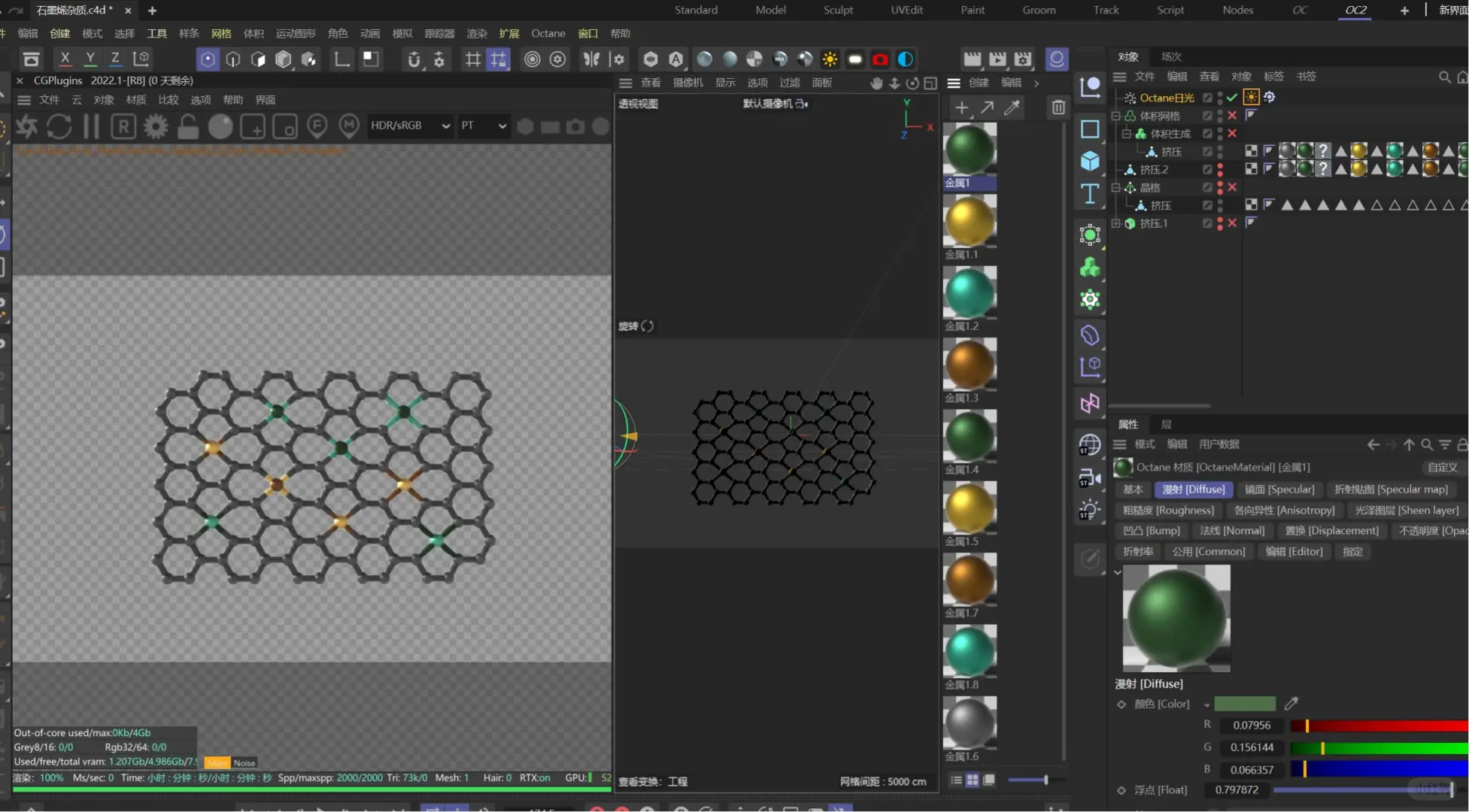Viewport: 1469px width, 812px height.
Task: Click the color eyedropper icon
Action: (1291, 704)
